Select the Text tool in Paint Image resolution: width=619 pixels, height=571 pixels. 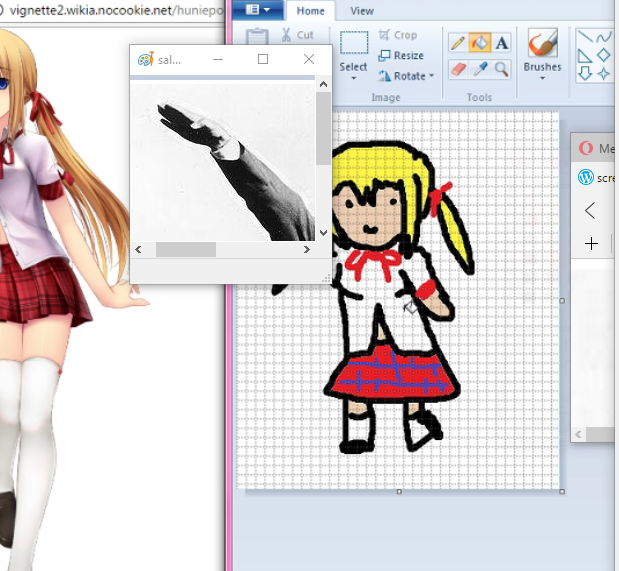(x=501, y=43)
